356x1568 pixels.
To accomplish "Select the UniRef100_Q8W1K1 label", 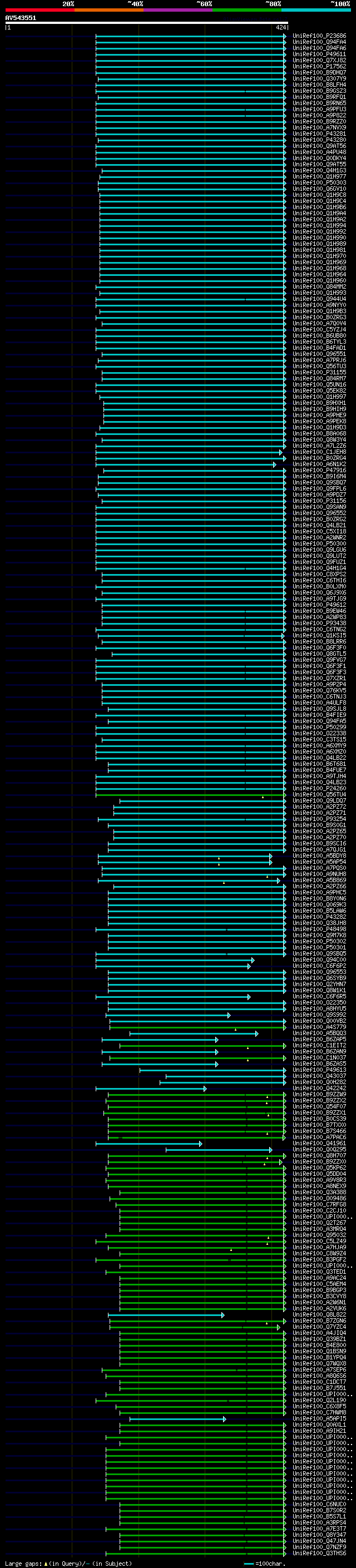I will point(319,990).
